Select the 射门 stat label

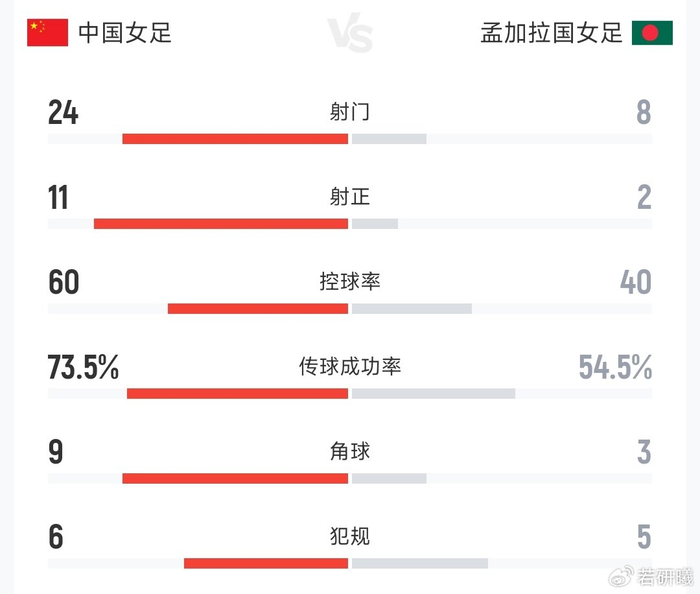point(350,112)
